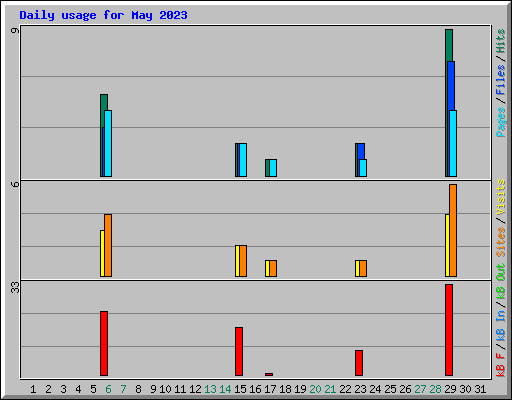The width and height of the screenshot is (512, 400).
Task: Click the cyan Pages bar for day 6
Action: (x=108, y=143)
